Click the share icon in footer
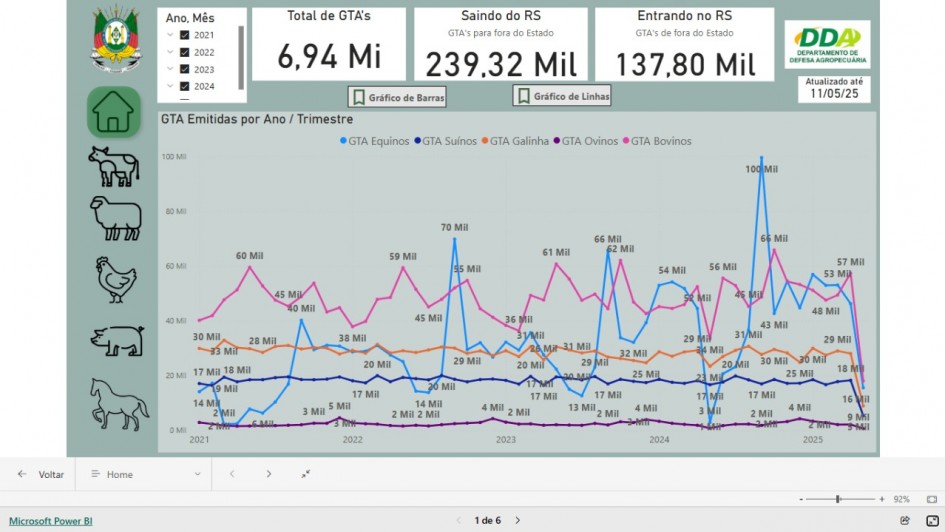The height and width of the screenshot is (532, 945). (x=905, y=520)
